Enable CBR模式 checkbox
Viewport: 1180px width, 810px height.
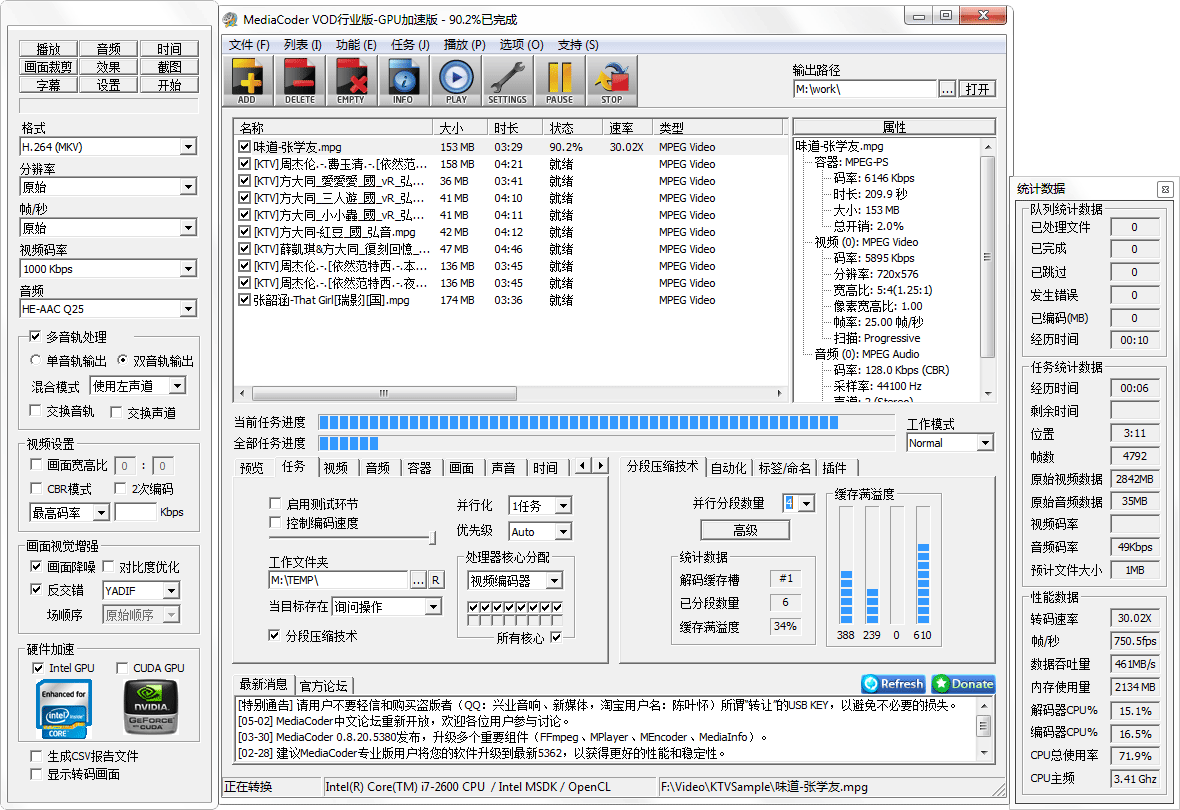35,488
